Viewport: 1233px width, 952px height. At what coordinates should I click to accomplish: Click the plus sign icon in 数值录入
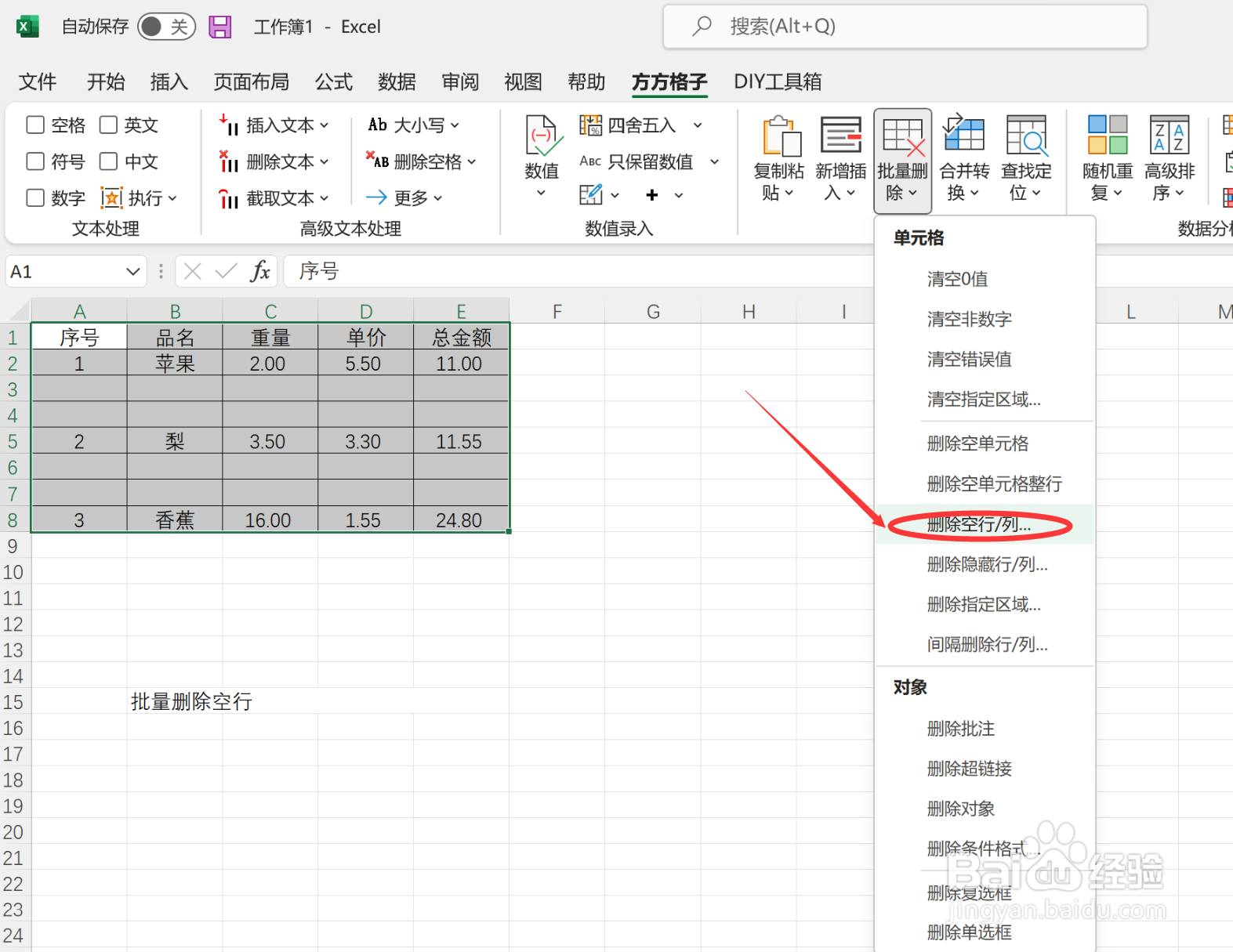651,195
